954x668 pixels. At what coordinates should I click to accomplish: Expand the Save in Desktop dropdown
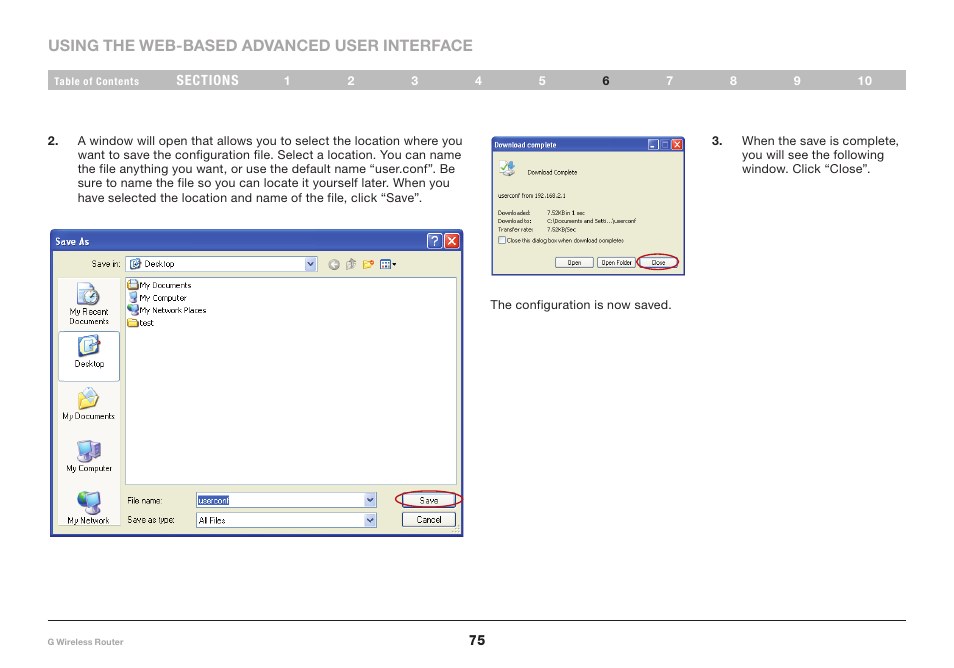(x=310, y=264)
